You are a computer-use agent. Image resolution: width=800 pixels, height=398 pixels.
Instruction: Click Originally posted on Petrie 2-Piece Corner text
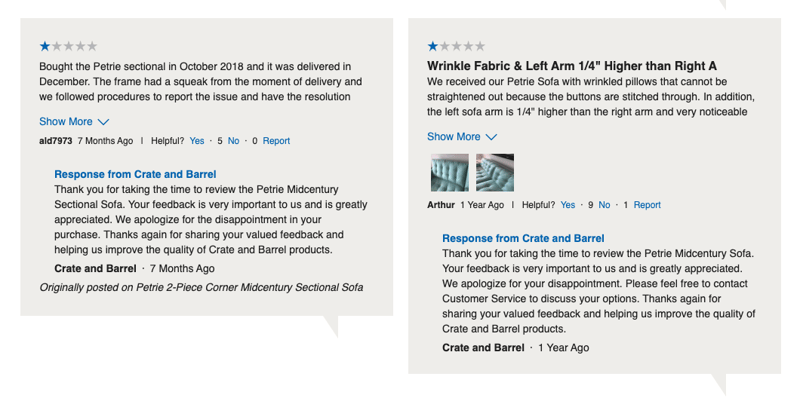202,288
